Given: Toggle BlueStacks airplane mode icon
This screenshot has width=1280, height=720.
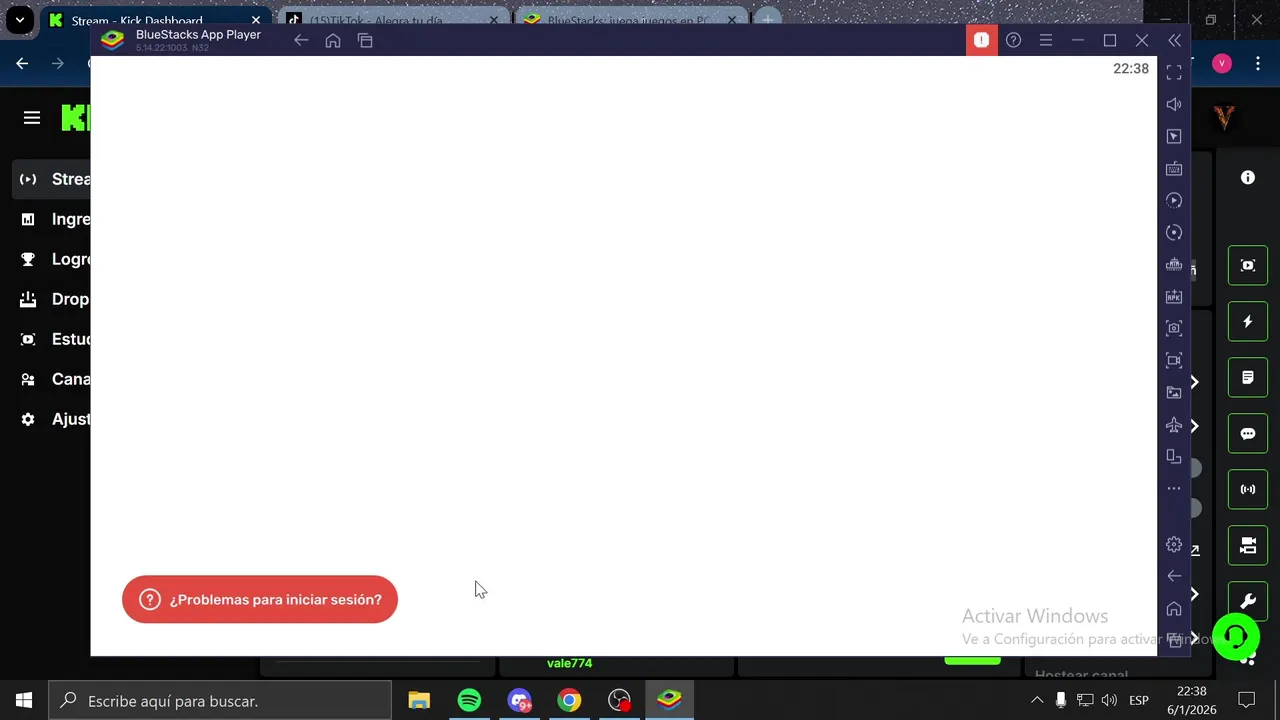Looking at the screenshot, I should coord(1174,425).
